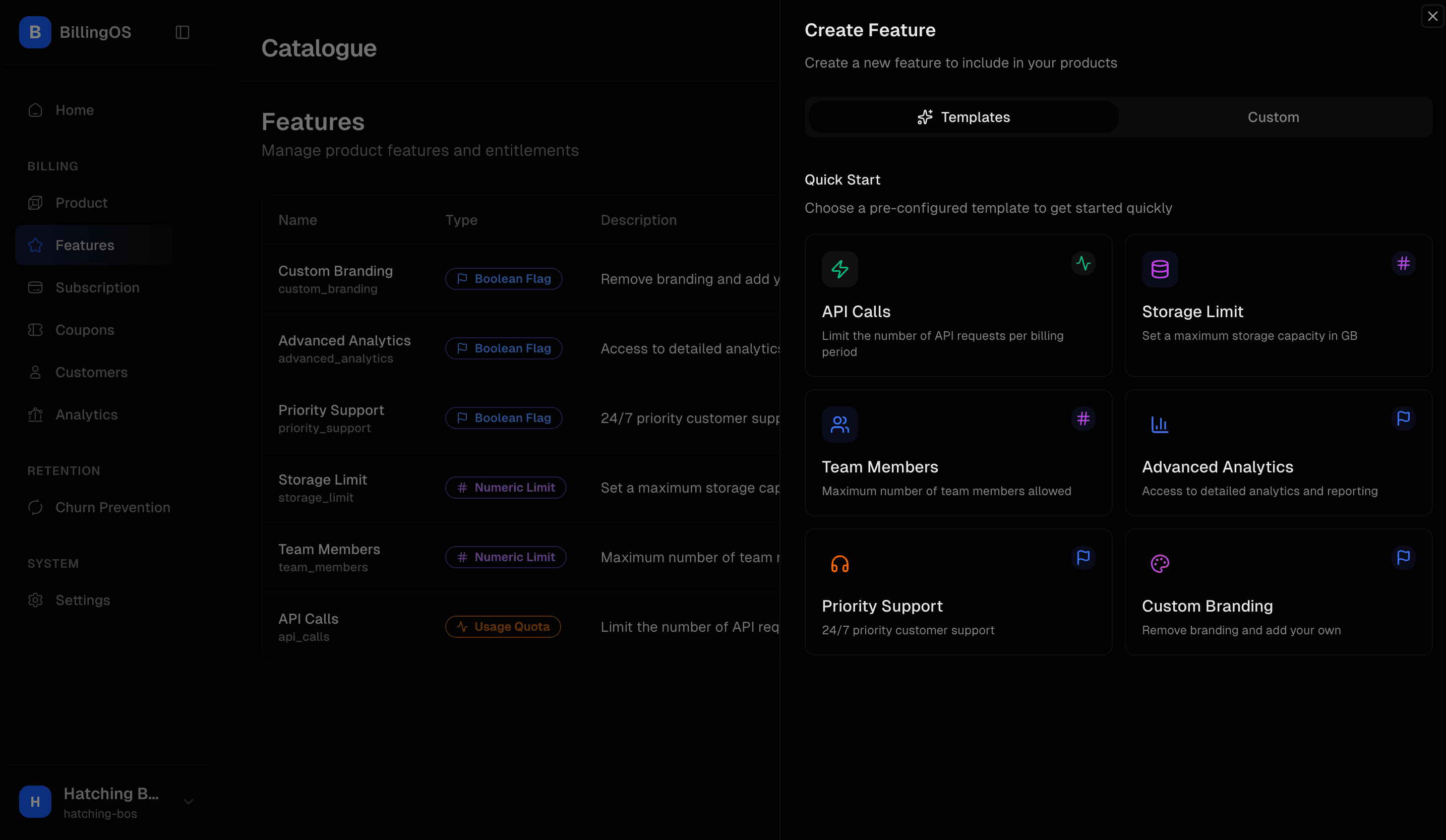Open Subscription in the sidebar
The width and height of the screenshot is (1446, 840).
[97, 287]
